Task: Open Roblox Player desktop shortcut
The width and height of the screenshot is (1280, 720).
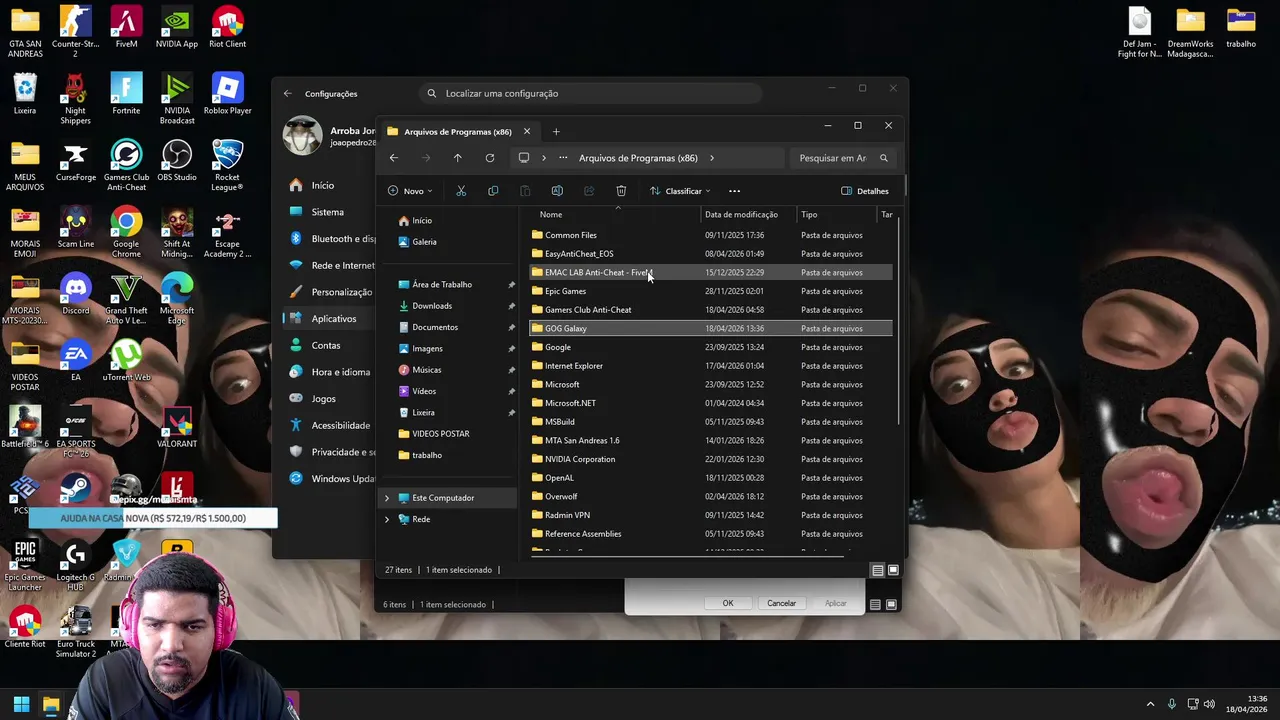Action: coord(228,94)
